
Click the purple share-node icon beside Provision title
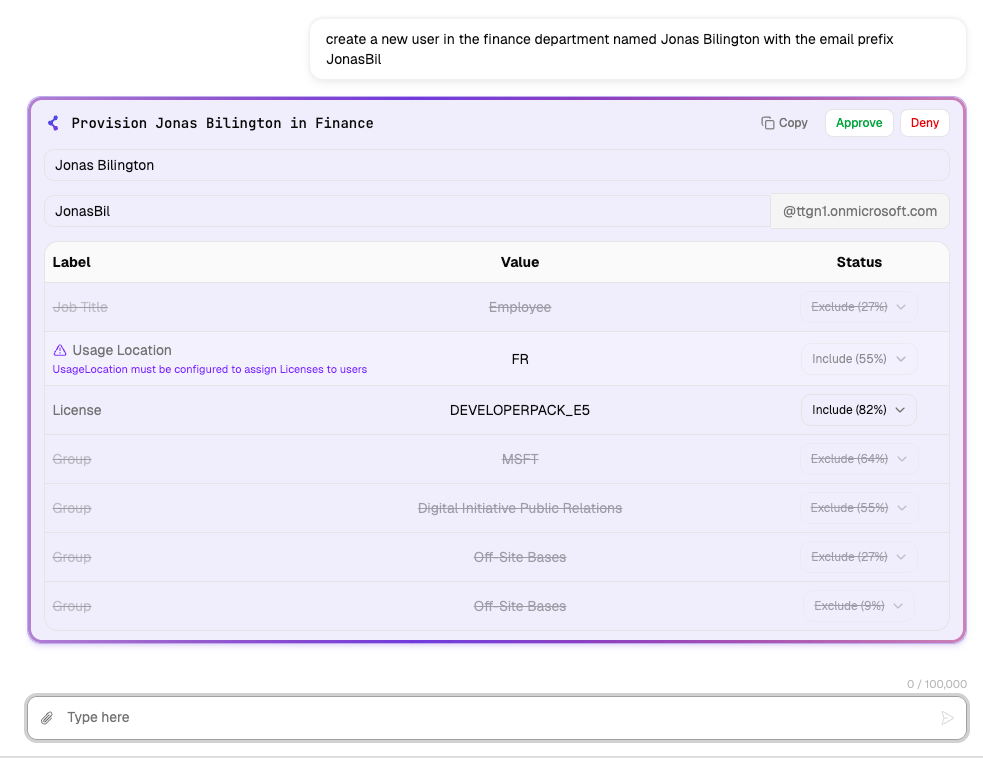[x=54, y=123]
